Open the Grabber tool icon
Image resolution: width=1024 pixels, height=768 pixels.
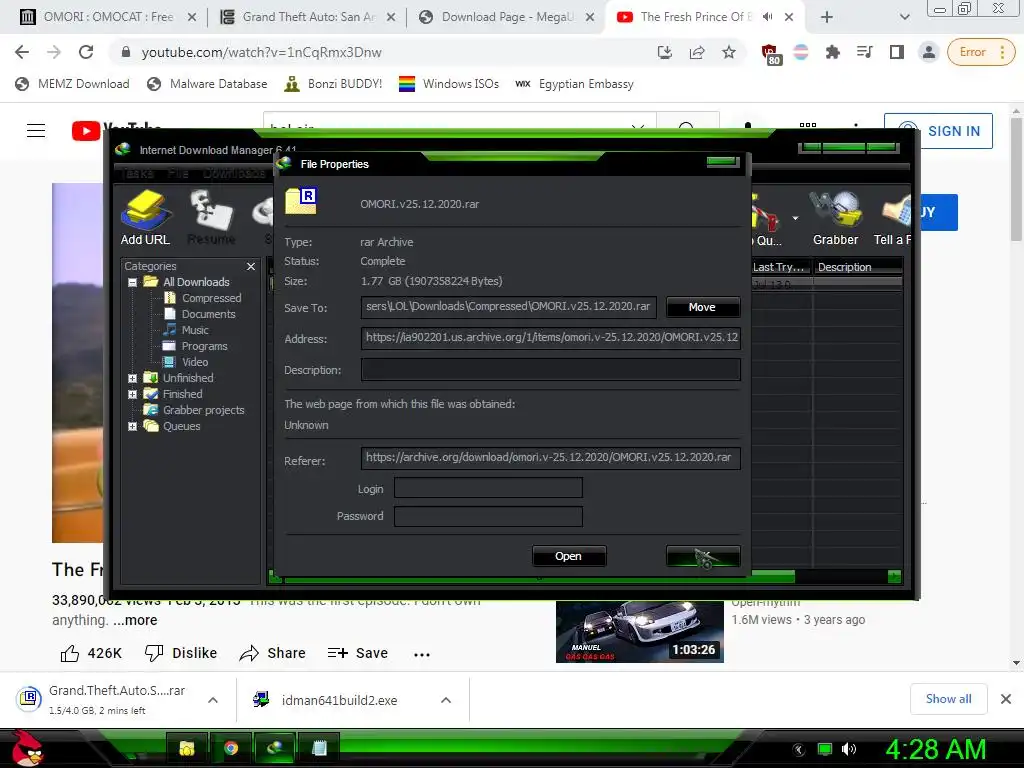pyautogui.click(x=835, y=219)
